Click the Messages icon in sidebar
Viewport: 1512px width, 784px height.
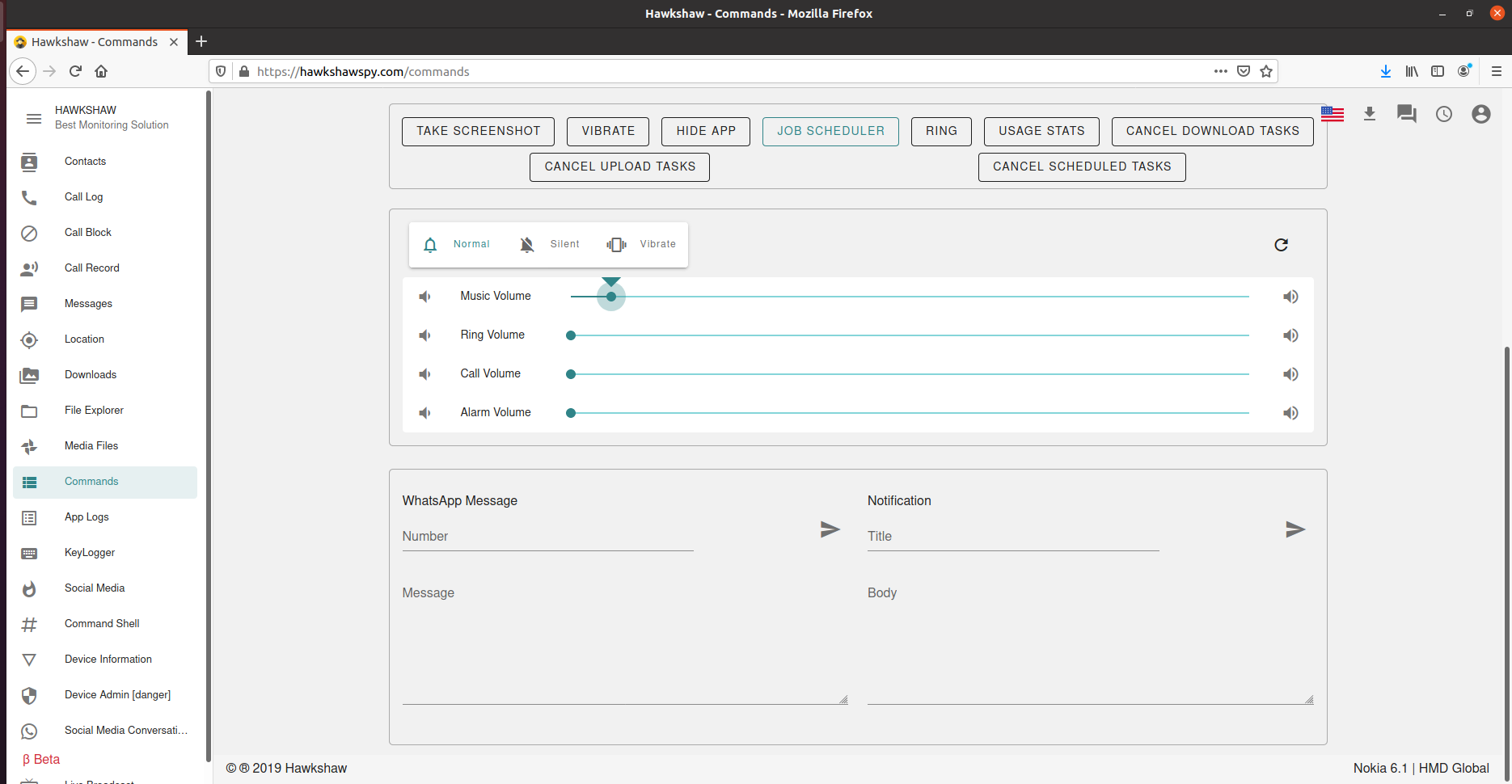click(x=29, y=305)
